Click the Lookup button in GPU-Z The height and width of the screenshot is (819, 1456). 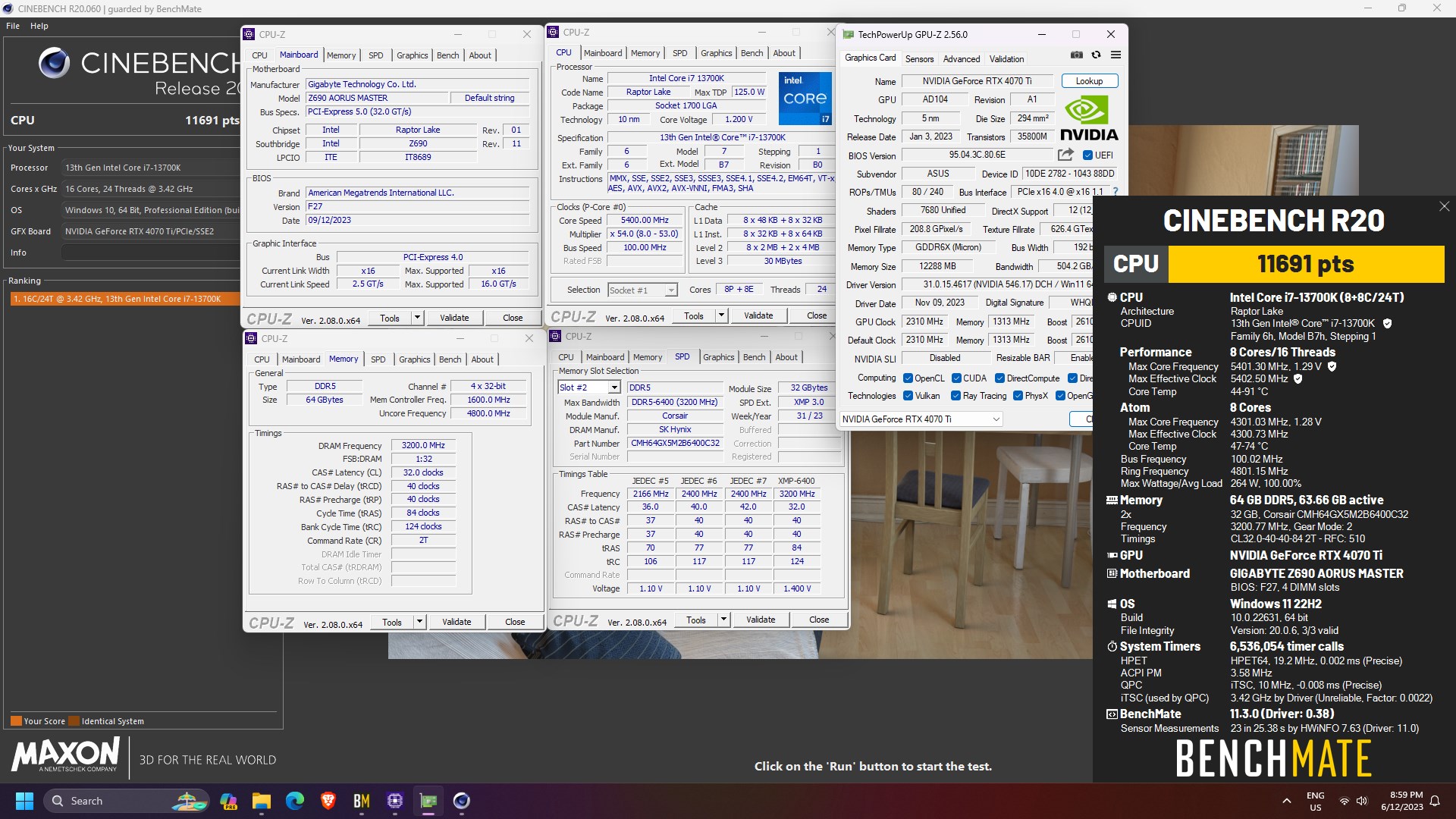[x=1089, y=81]
